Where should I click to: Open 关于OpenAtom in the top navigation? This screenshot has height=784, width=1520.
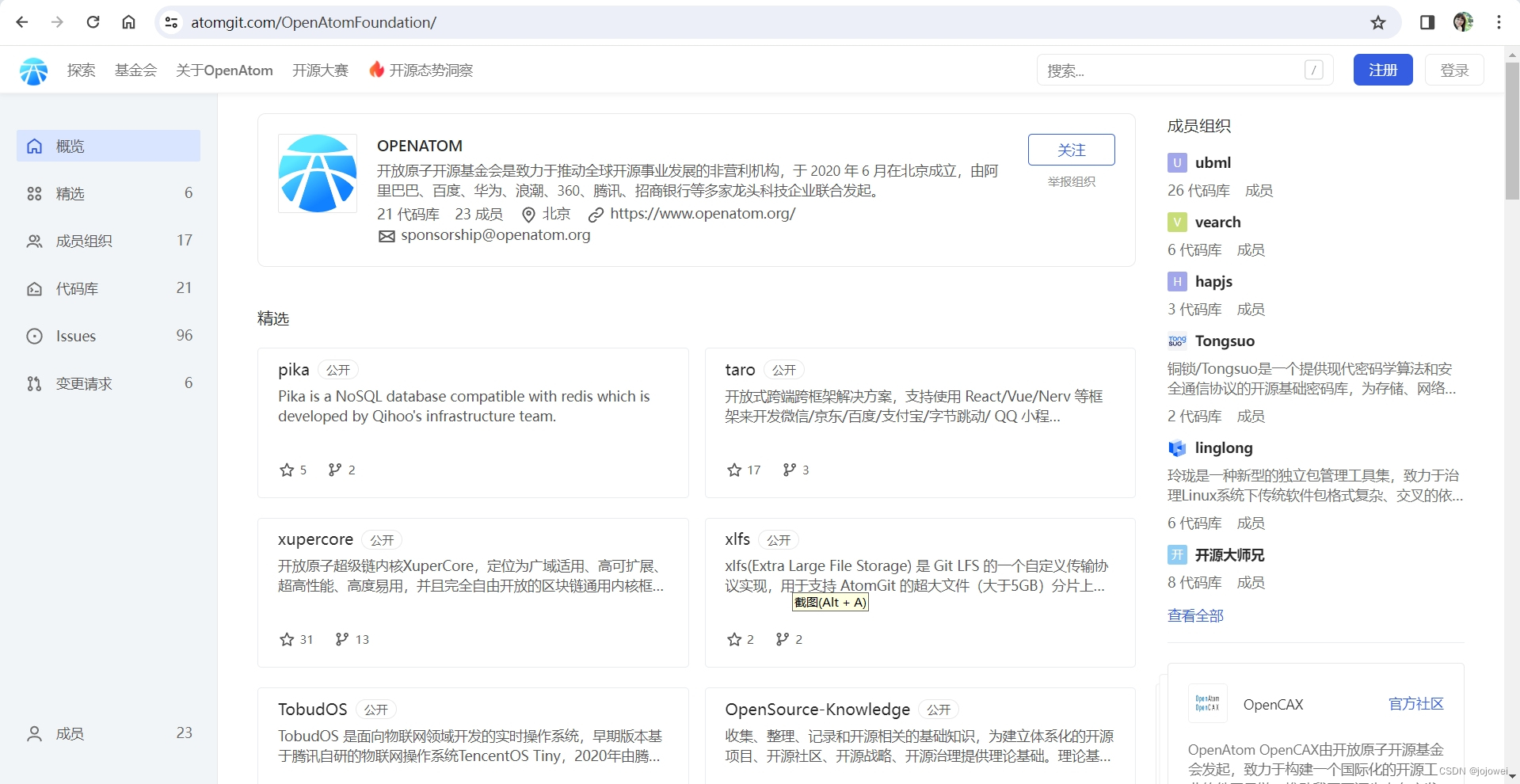pos(224,70)
